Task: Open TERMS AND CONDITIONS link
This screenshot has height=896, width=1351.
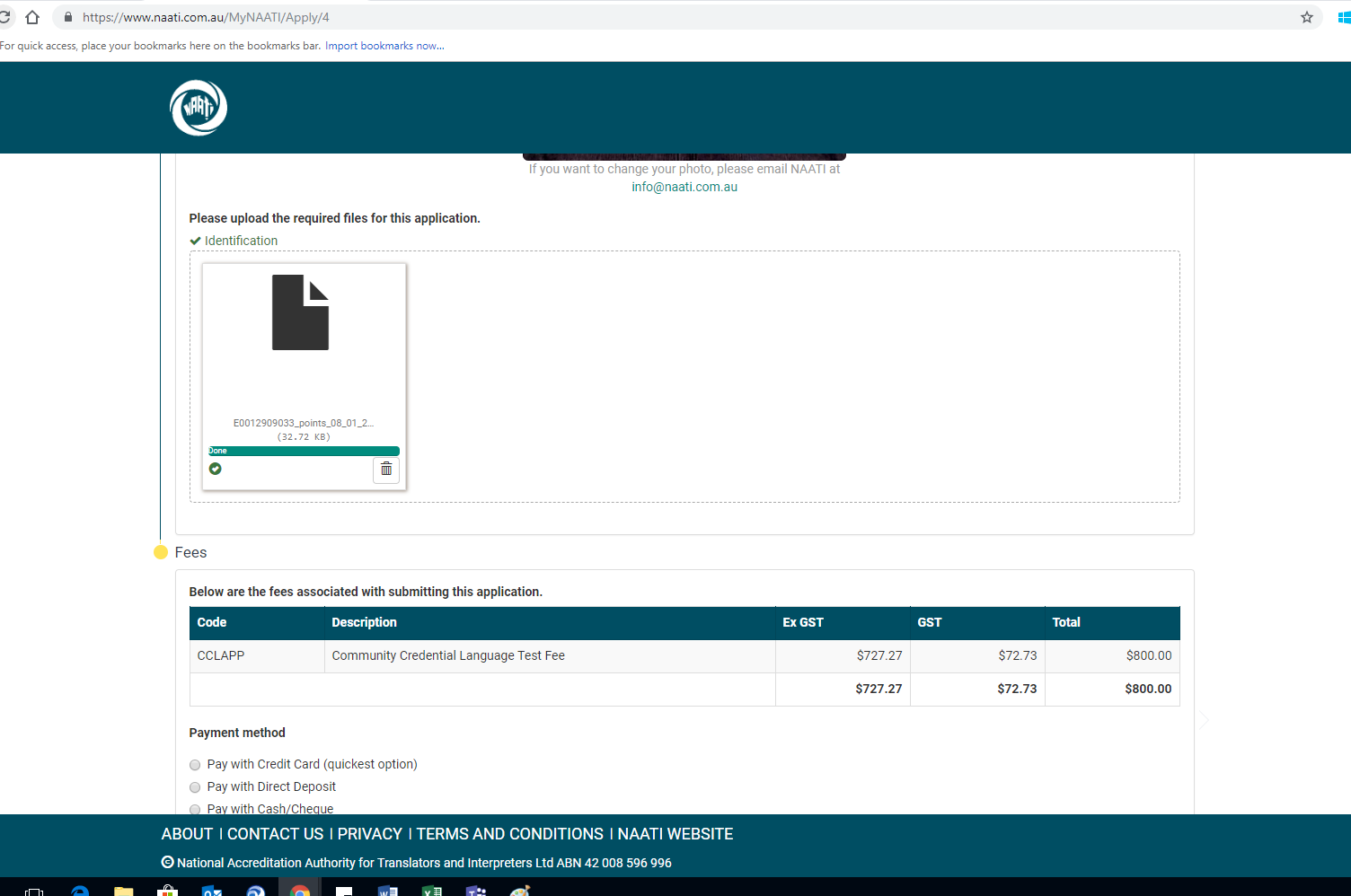Action: pyautogui.click(x=509, y=834)
